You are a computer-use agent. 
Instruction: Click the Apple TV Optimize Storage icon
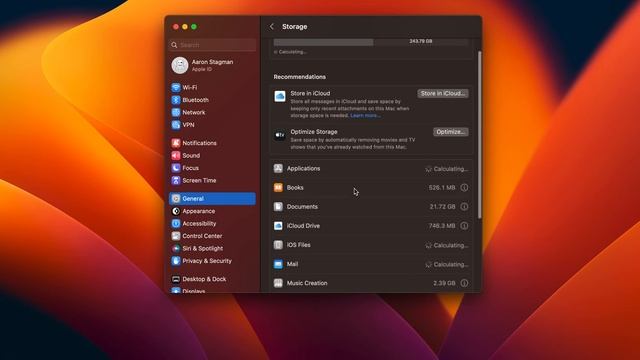280,135
